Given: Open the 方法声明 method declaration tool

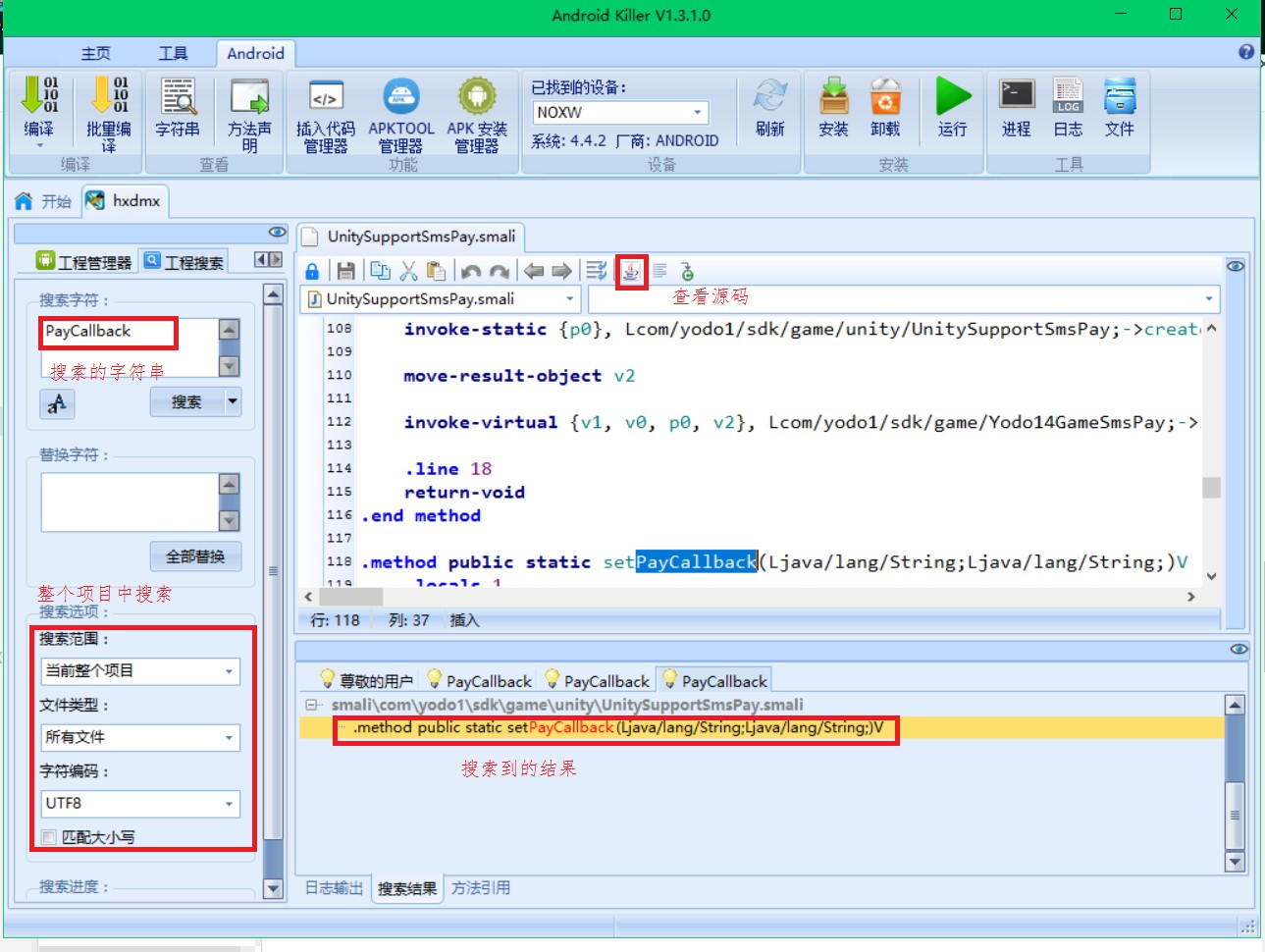Looking at the screenshot, I should tap(249, 96).
